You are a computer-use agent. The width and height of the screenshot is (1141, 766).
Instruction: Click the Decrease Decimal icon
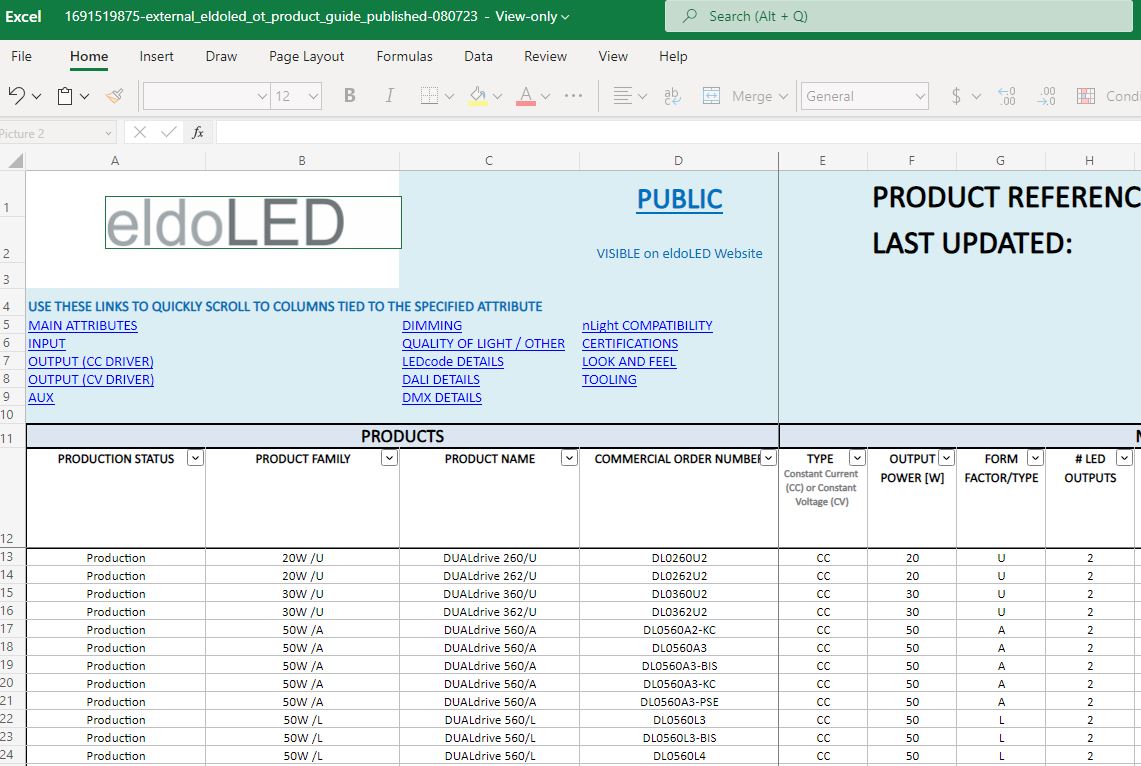point(1006,96)
